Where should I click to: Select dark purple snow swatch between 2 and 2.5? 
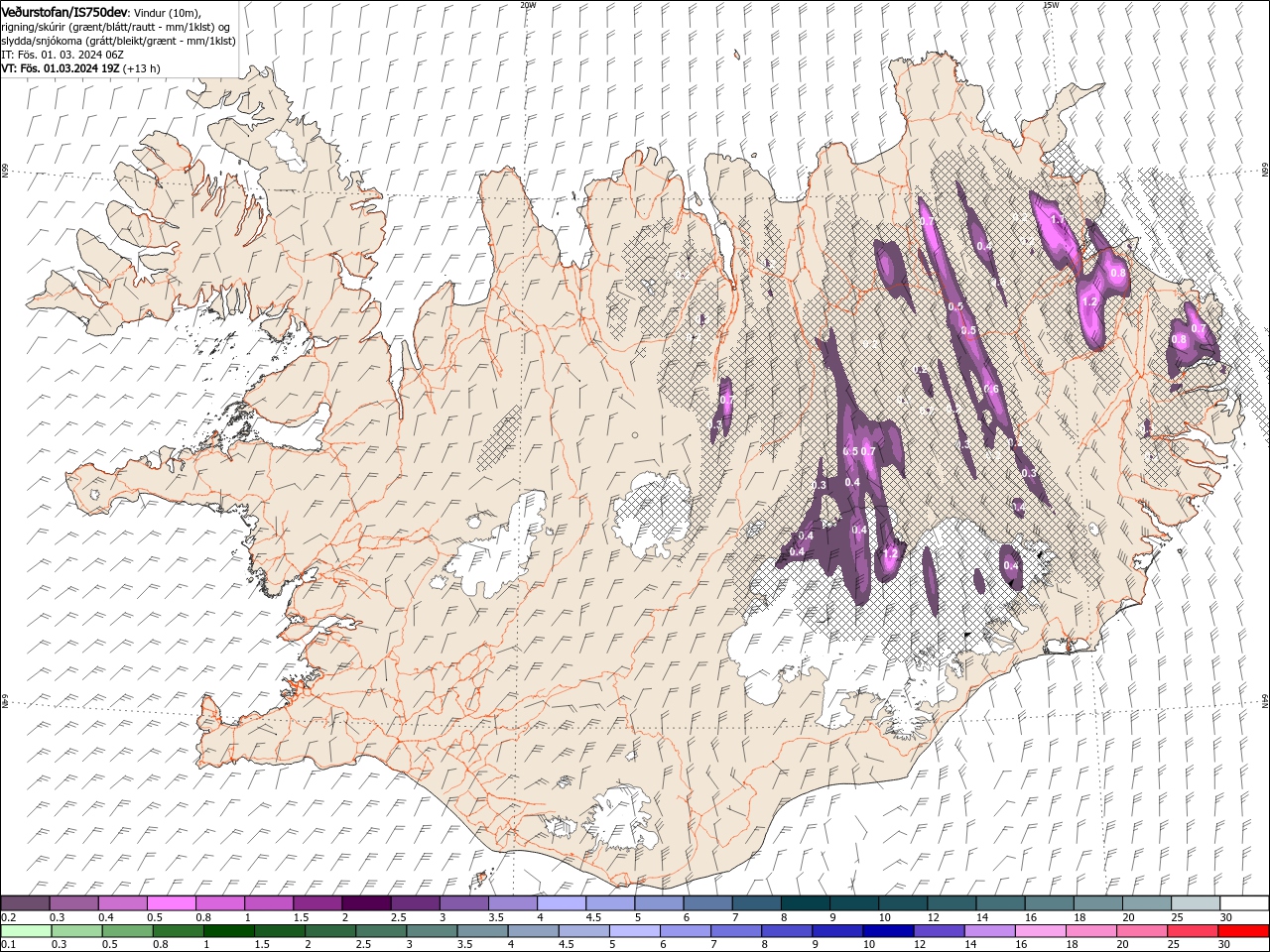point(366,902)
